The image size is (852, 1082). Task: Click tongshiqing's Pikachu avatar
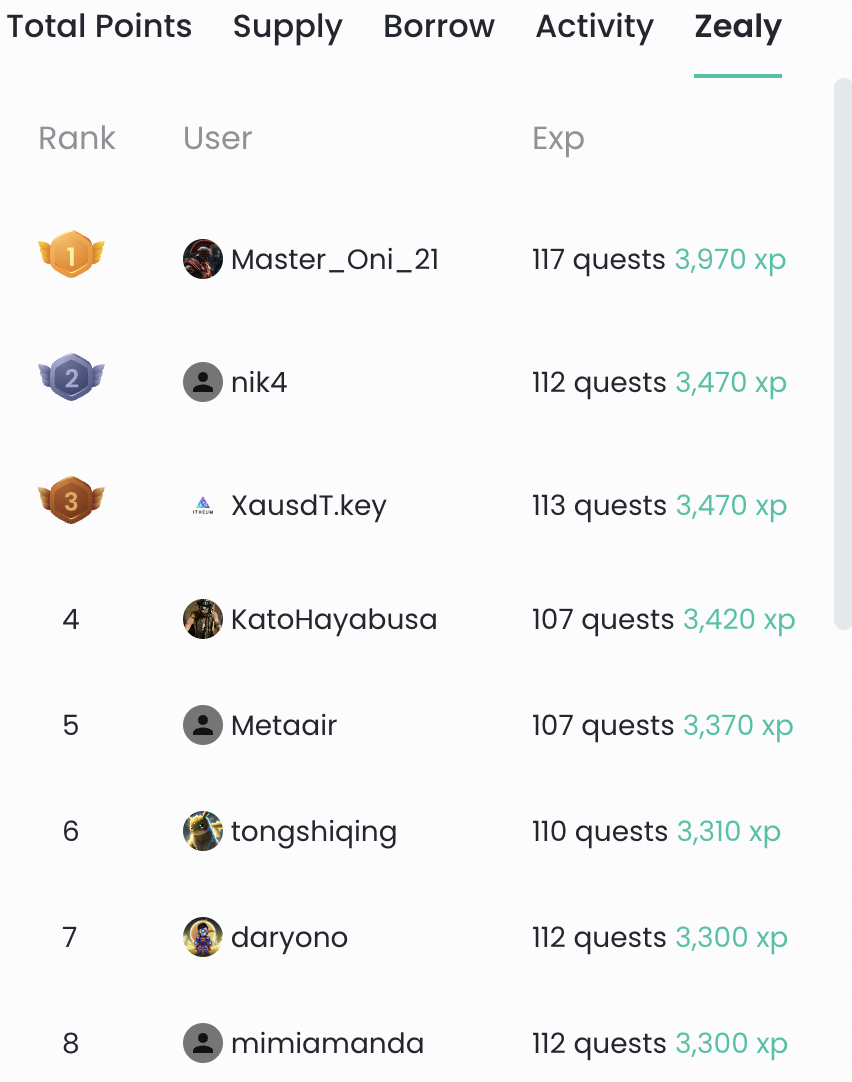pyautogui.click(x=203, y=831)
